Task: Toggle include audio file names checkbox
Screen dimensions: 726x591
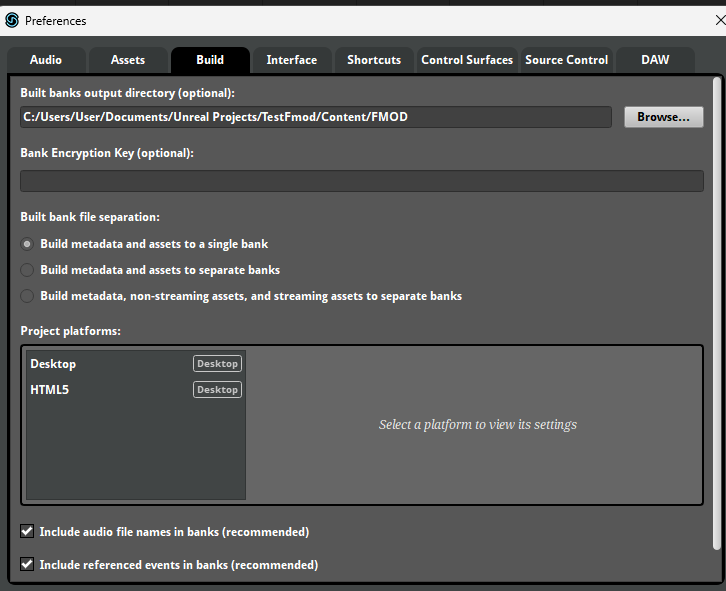Action: click(27, 531)
